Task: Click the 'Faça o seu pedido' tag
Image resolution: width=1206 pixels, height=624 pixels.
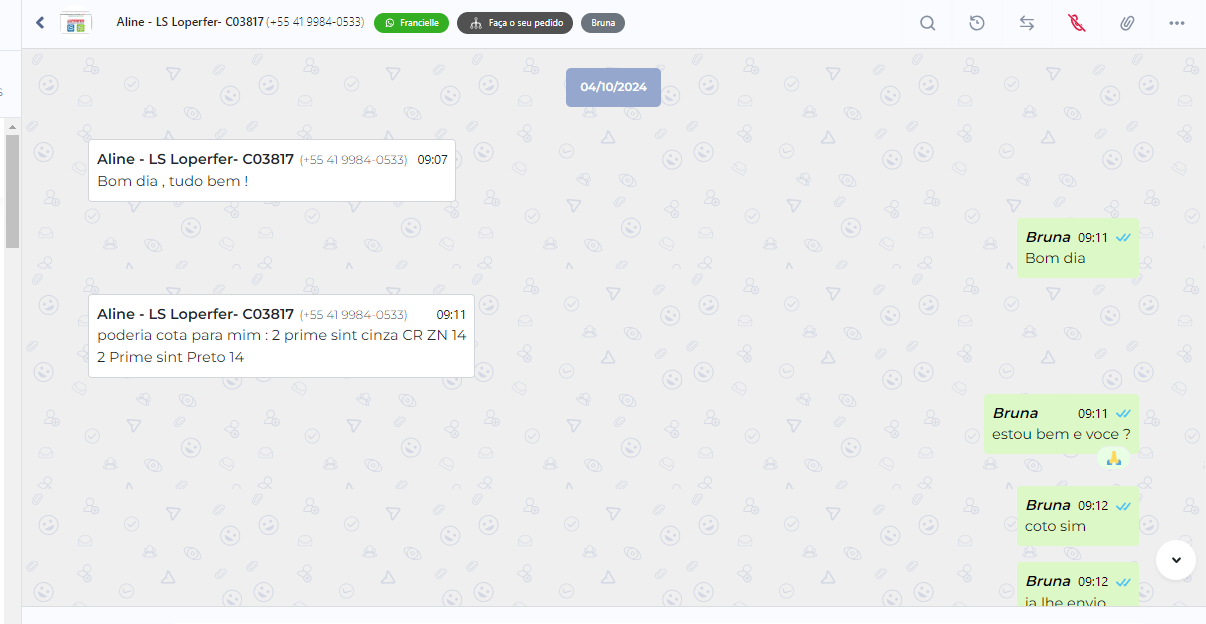Action: pos(515,22)
